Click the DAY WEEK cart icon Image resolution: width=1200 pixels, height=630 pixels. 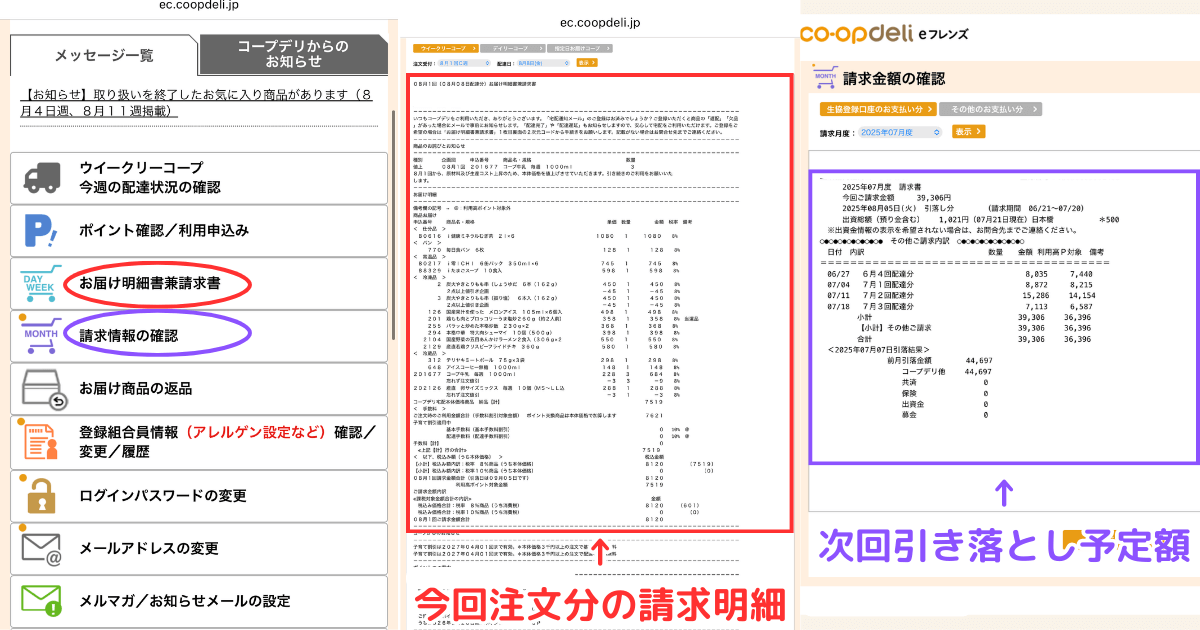(x=41, y=284)
